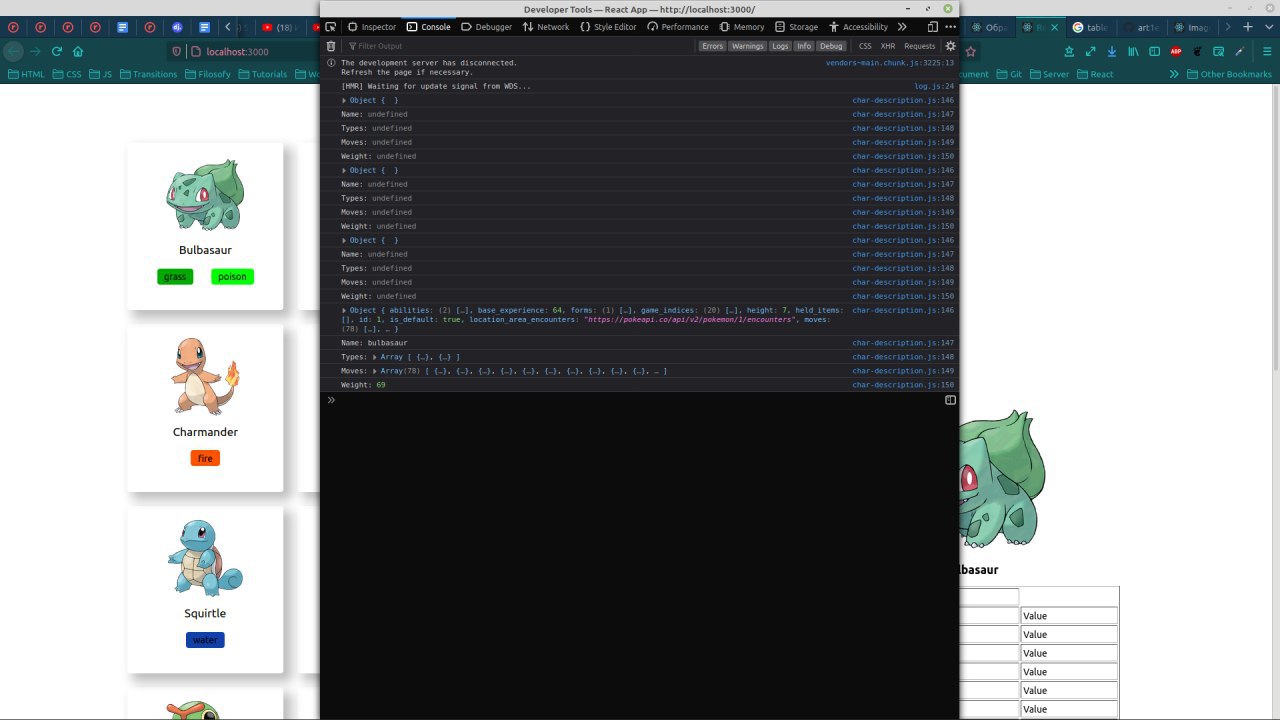
Task: Switch to Inspector tab in DevTools
Action: [x=372, y=27]
